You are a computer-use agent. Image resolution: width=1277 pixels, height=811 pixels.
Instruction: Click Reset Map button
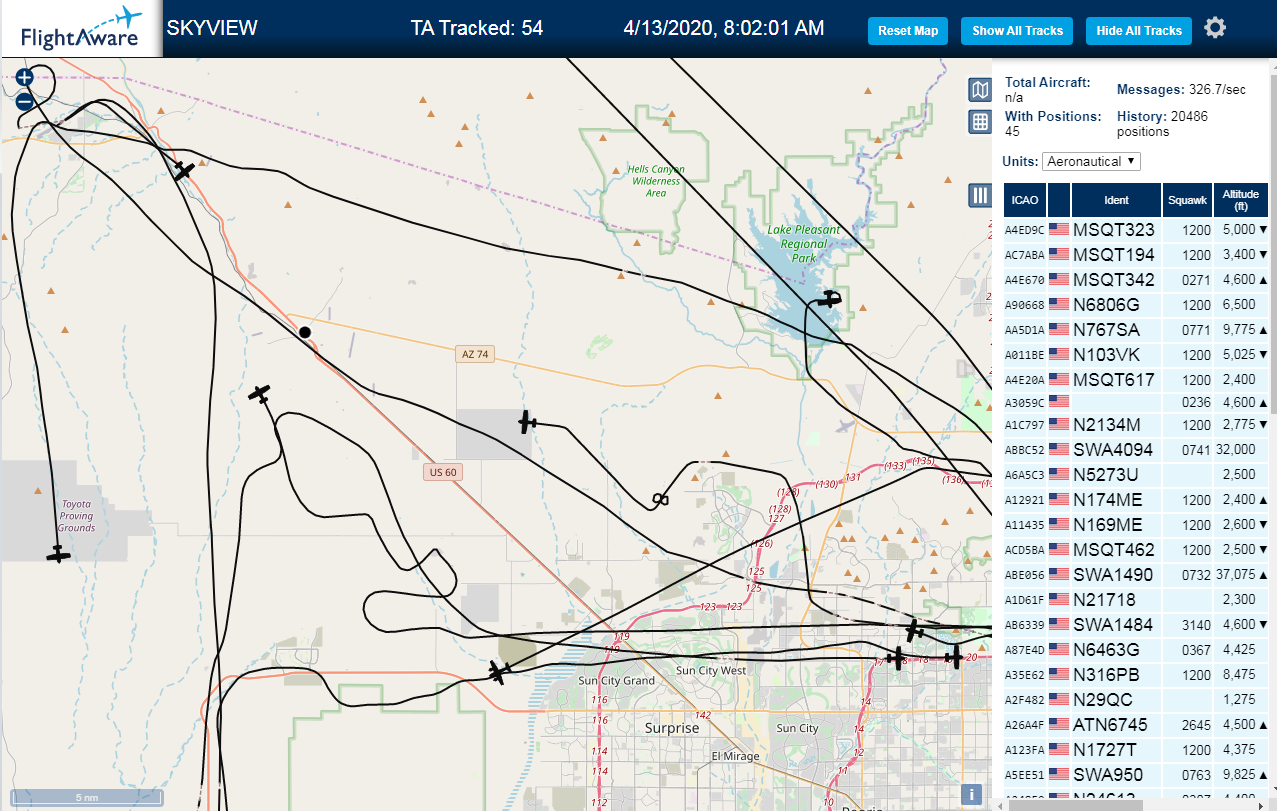908,31
